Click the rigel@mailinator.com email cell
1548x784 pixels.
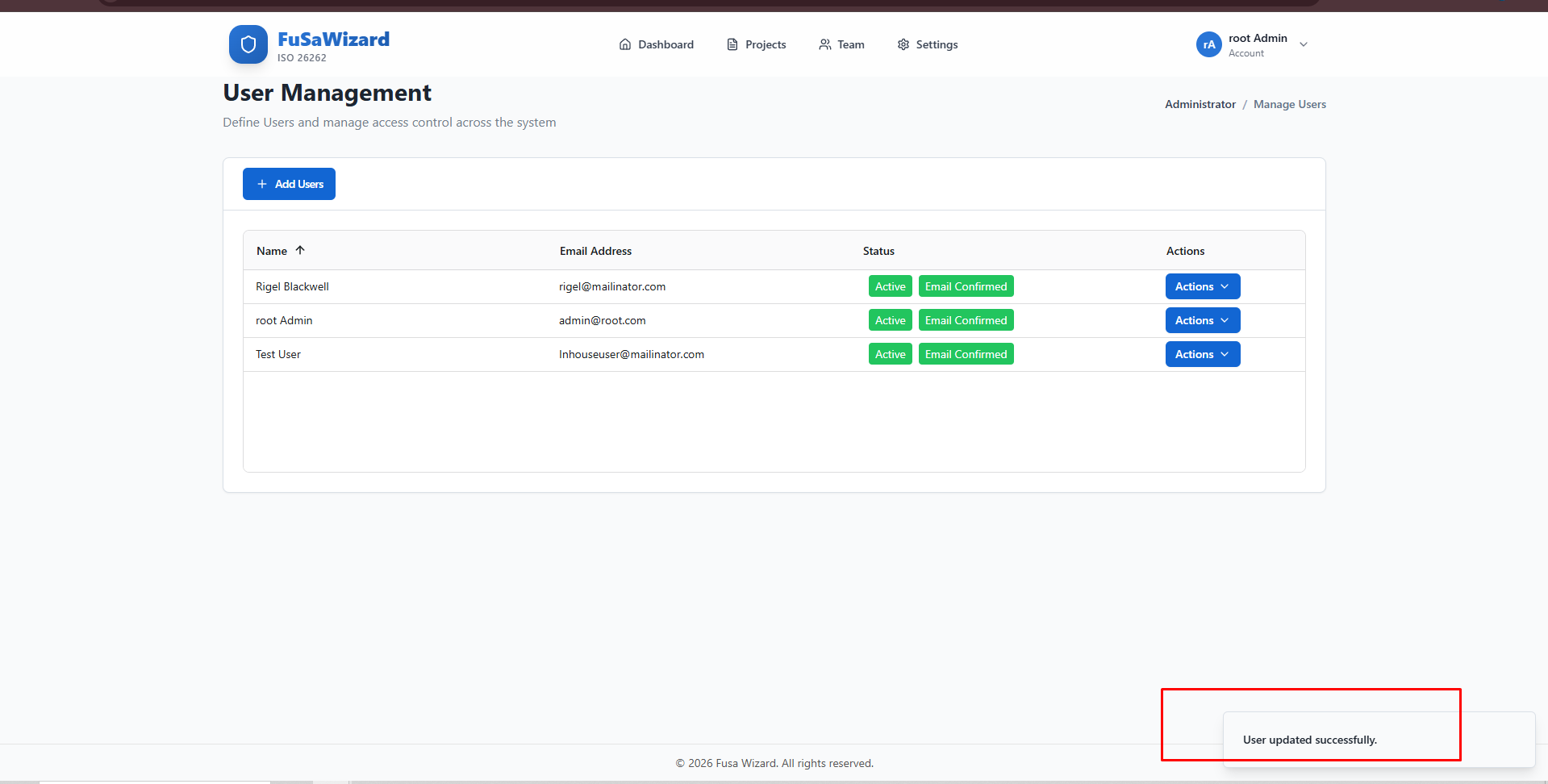(x=612, y=286)
